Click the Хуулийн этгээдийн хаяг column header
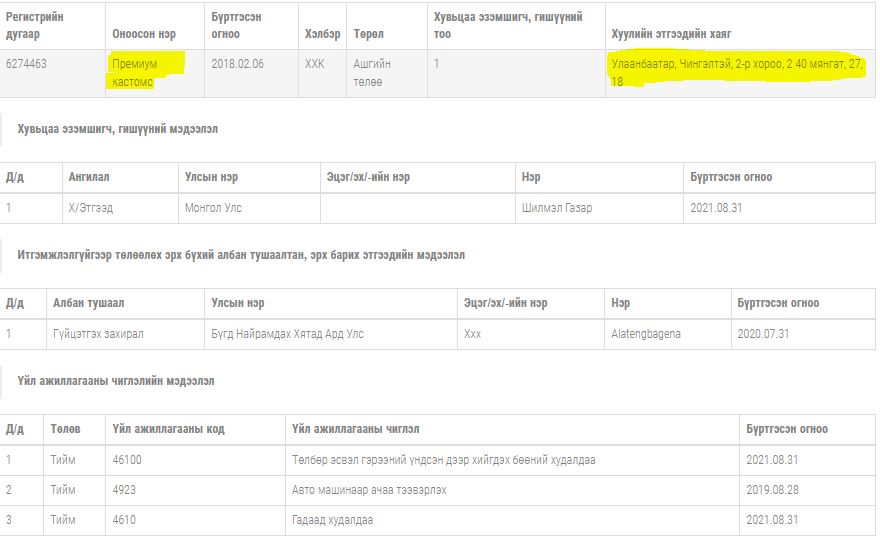The width and height of the screenshot is (880, 540). click(671, 34)
